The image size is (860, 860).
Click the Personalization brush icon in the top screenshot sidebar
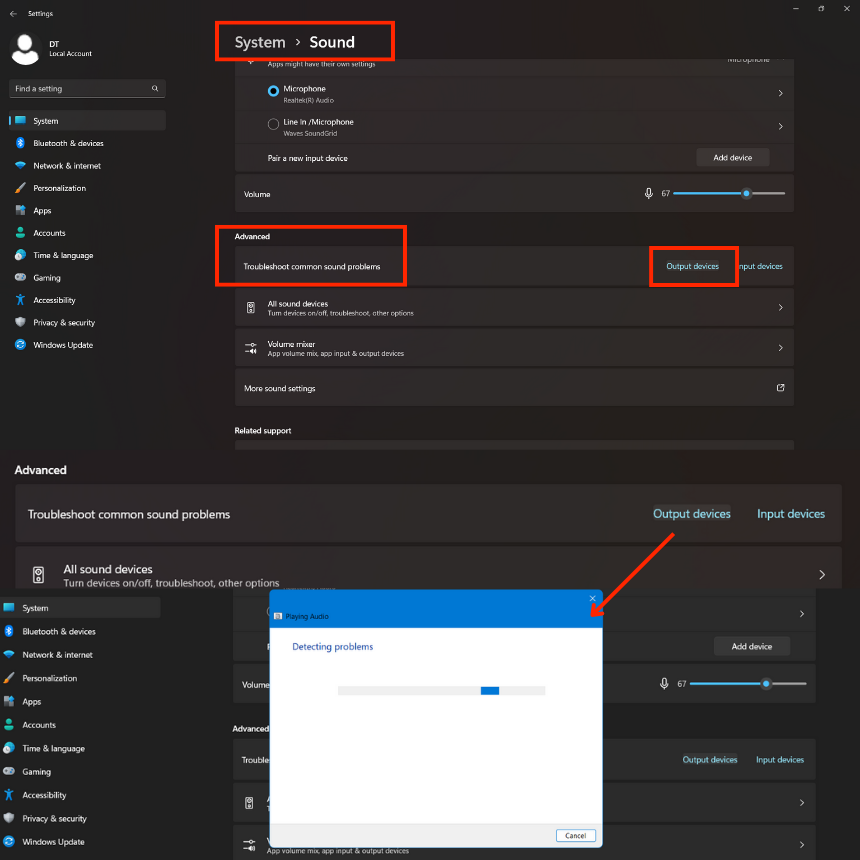coord(20,188)
